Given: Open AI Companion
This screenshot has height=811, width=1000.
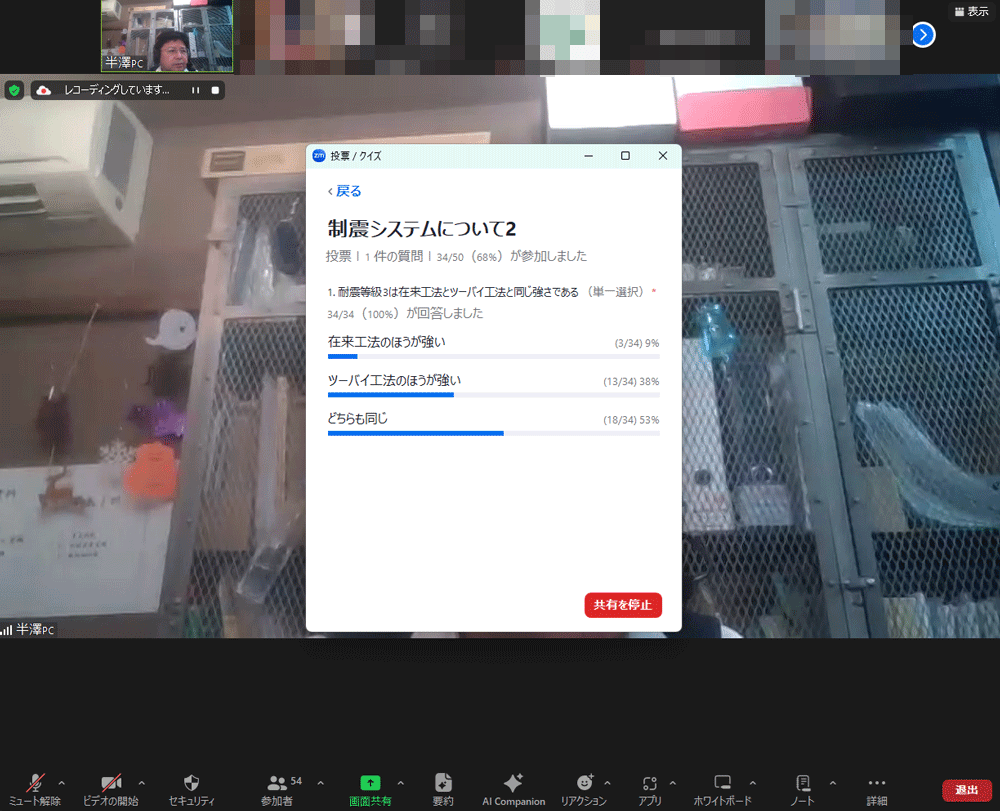Looking at the screenshot, I should click(513, 784).
